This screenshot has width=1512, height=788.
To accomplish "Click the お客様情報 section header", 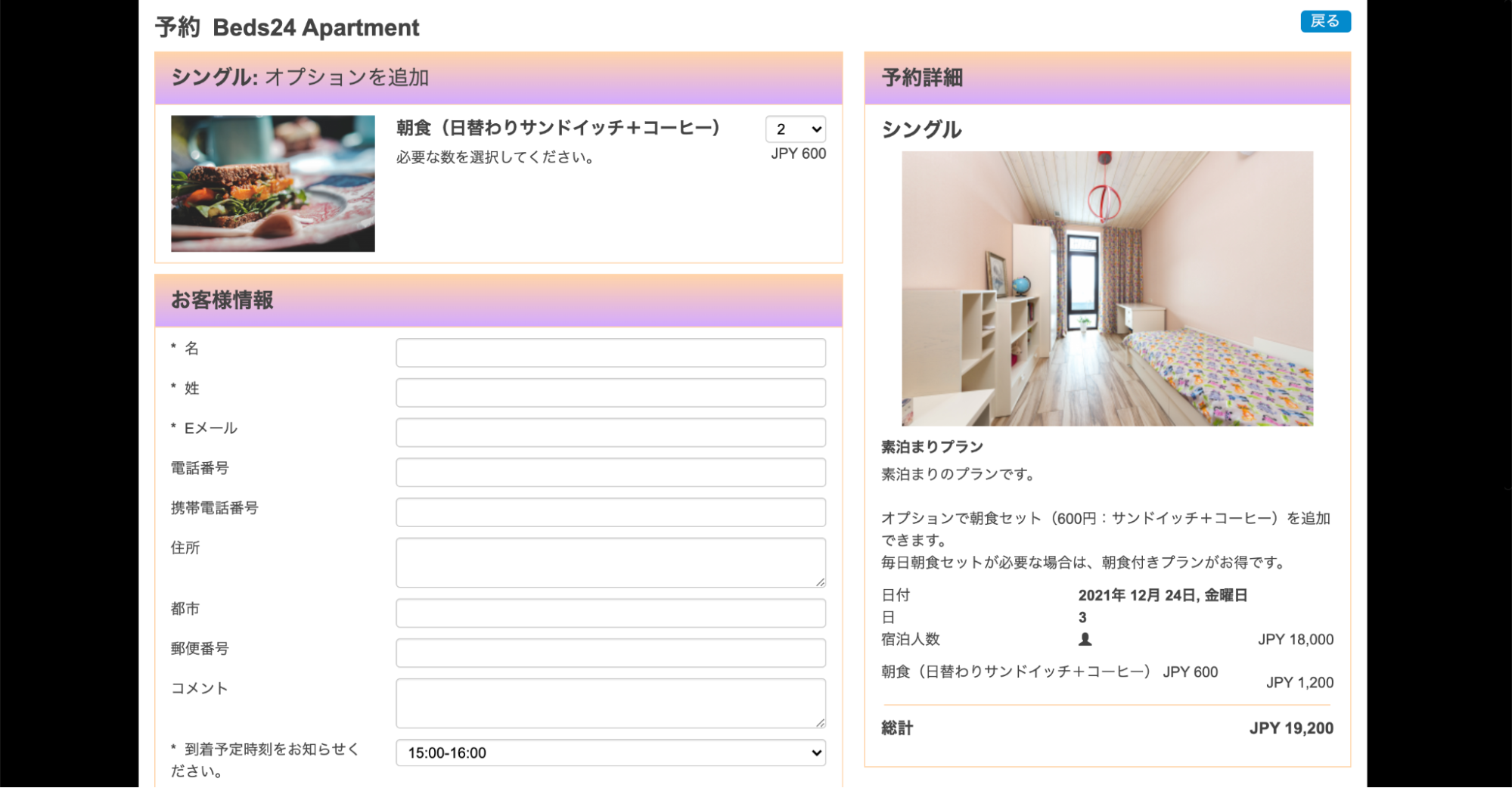I will click(x=498, y=300).
